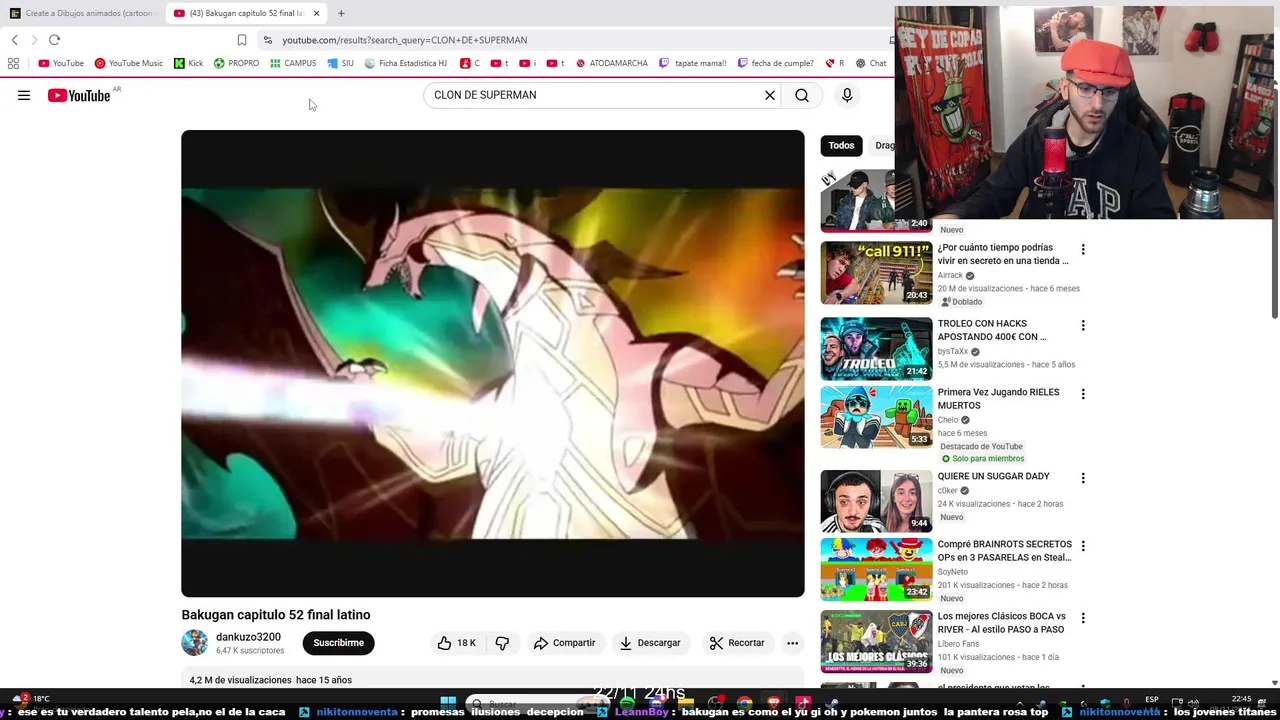Open the SIU bookmark
The width and height of the screenshot is (1280, 720).
341,63
